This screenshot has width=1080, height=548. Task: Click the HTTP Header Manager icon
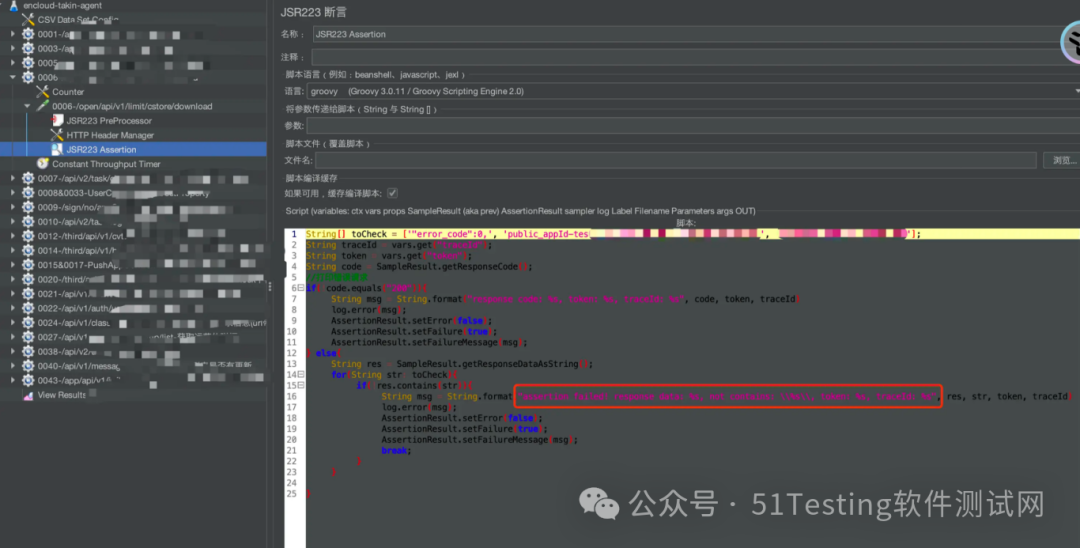(57, 135)
